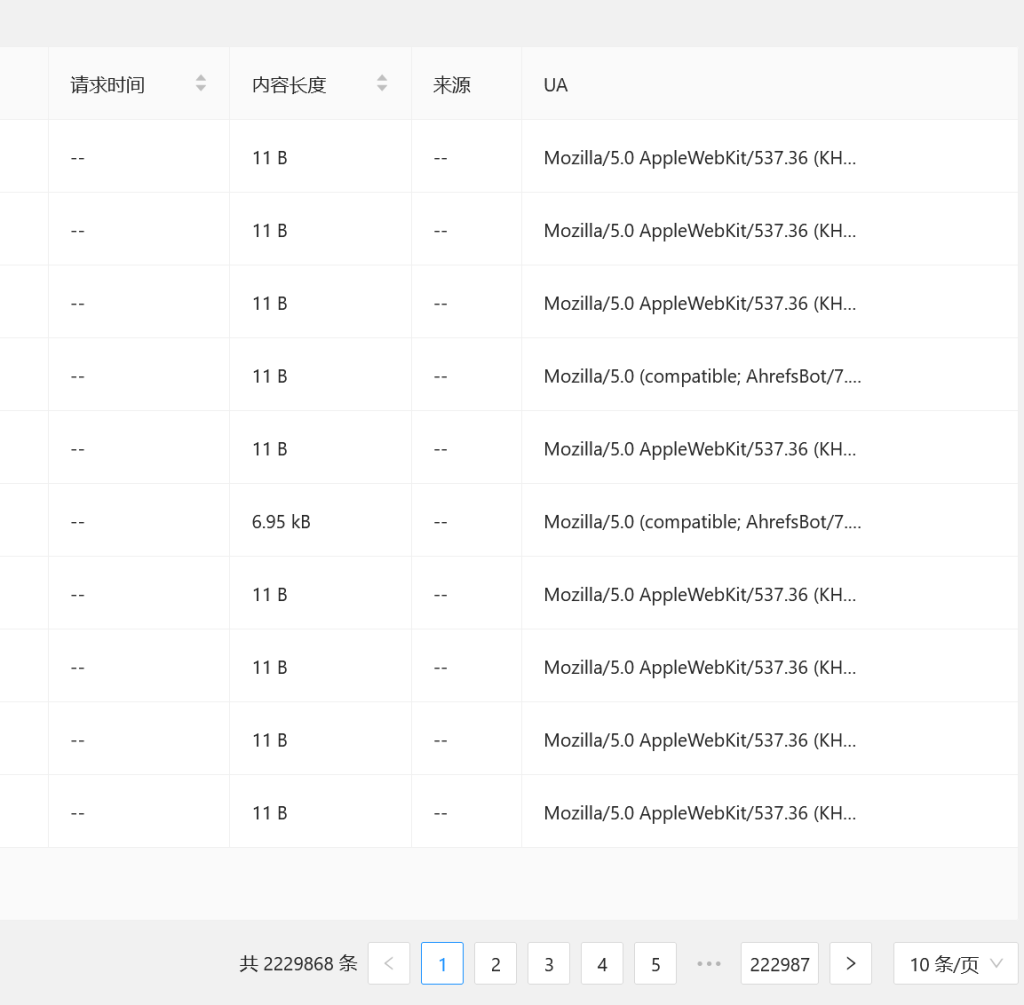Viewport: 1024px width, 1005px height.
Task: Jump to last page 222987
Action: coord(779,963)
